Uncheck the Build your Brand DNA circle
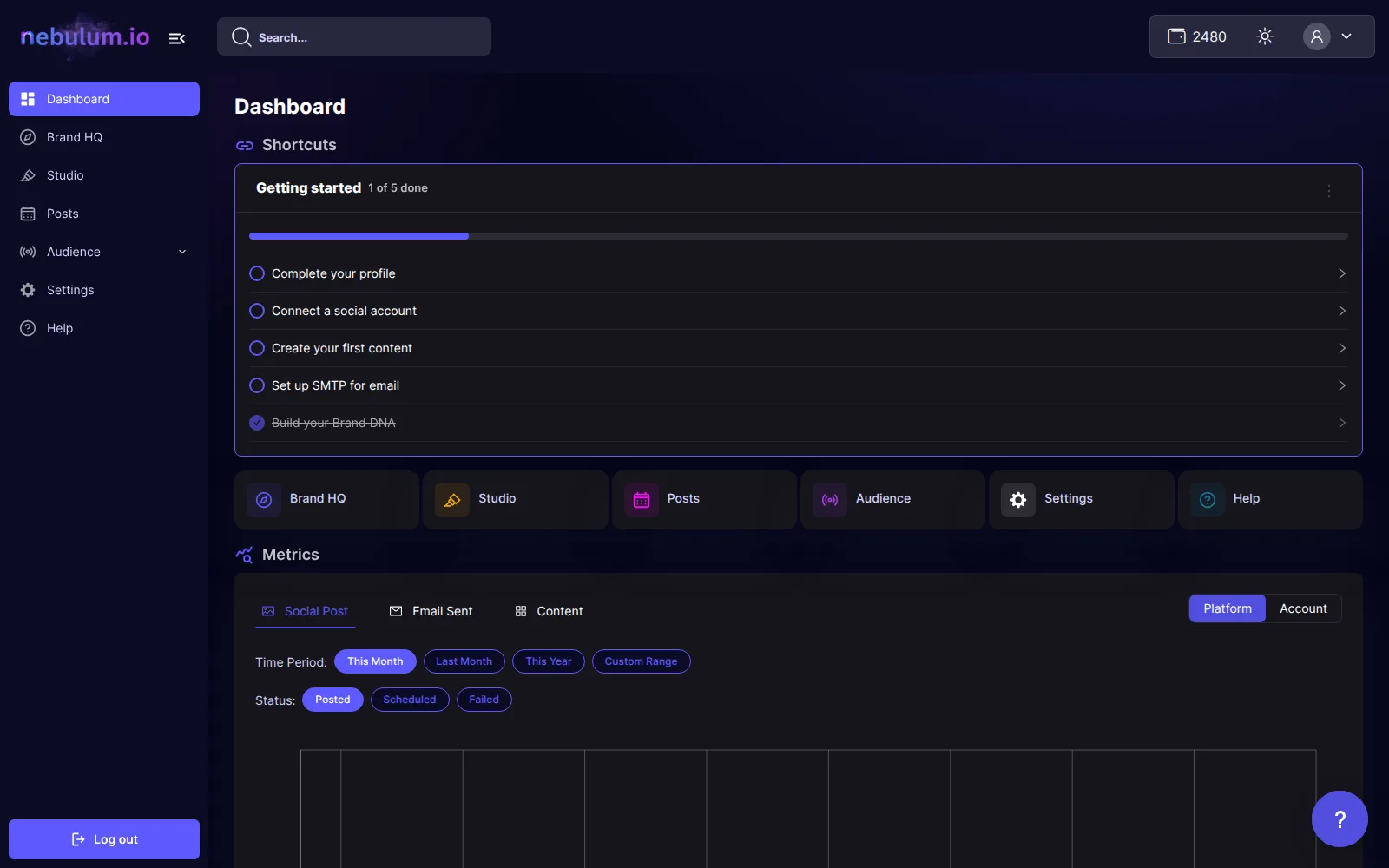Screen dimensions: 1389x868 (x=257, y=423)
